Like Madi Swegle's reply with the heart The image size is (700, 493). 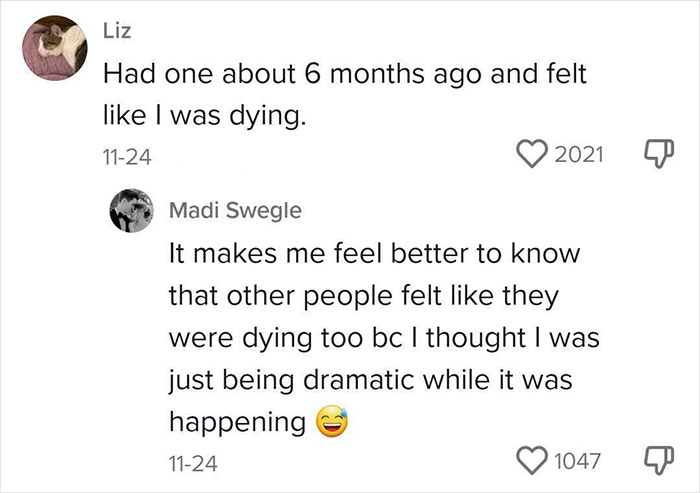coord(534,460)
